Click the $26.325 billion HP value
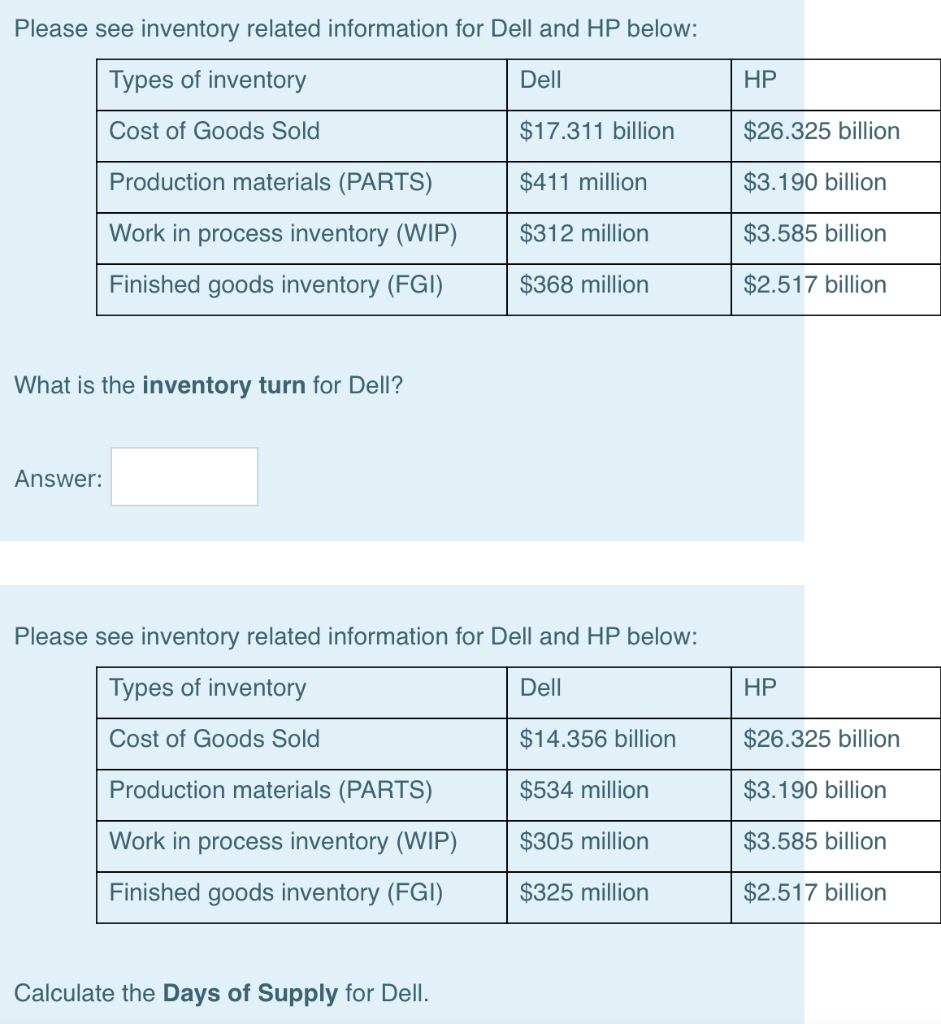The image size is (941, 1024). tap(820, 131)
